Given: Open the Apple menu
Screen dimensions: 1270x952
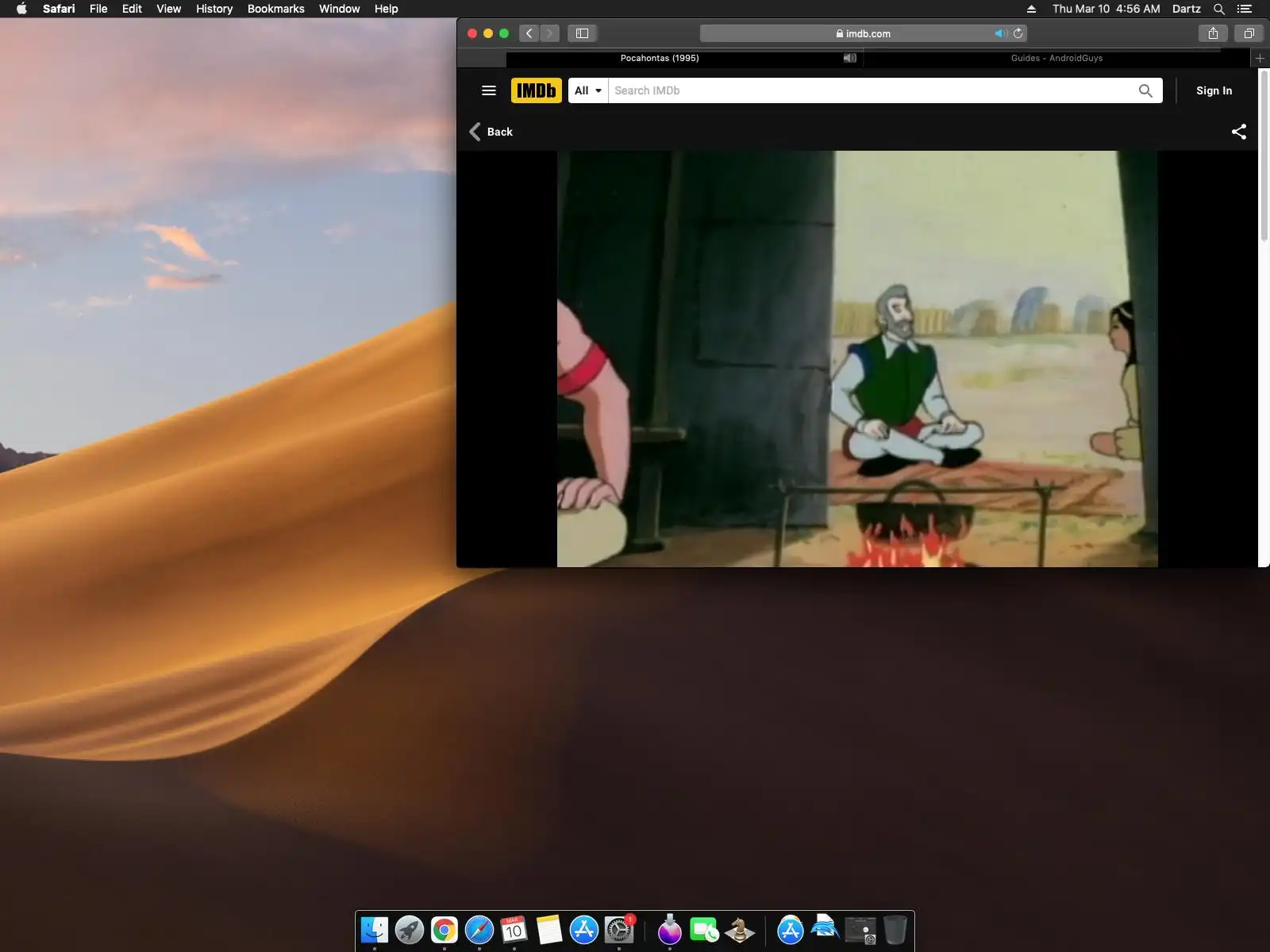Looking at the screenshot, I should [21, 9].
